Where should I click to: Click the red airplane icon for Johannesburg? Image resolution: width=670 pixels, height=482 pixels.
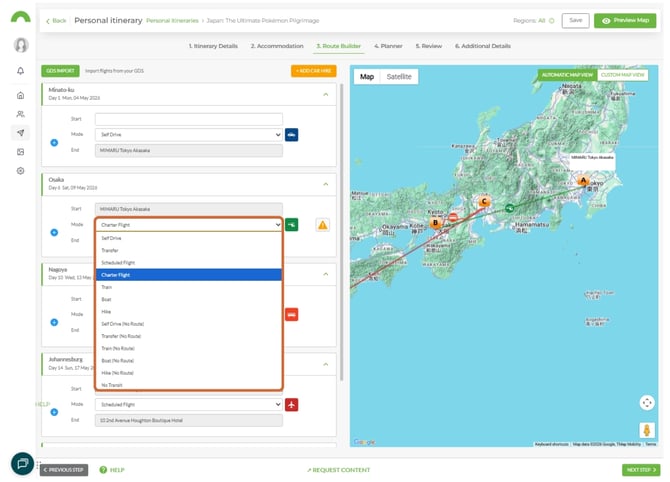click(x=291, y=405)
